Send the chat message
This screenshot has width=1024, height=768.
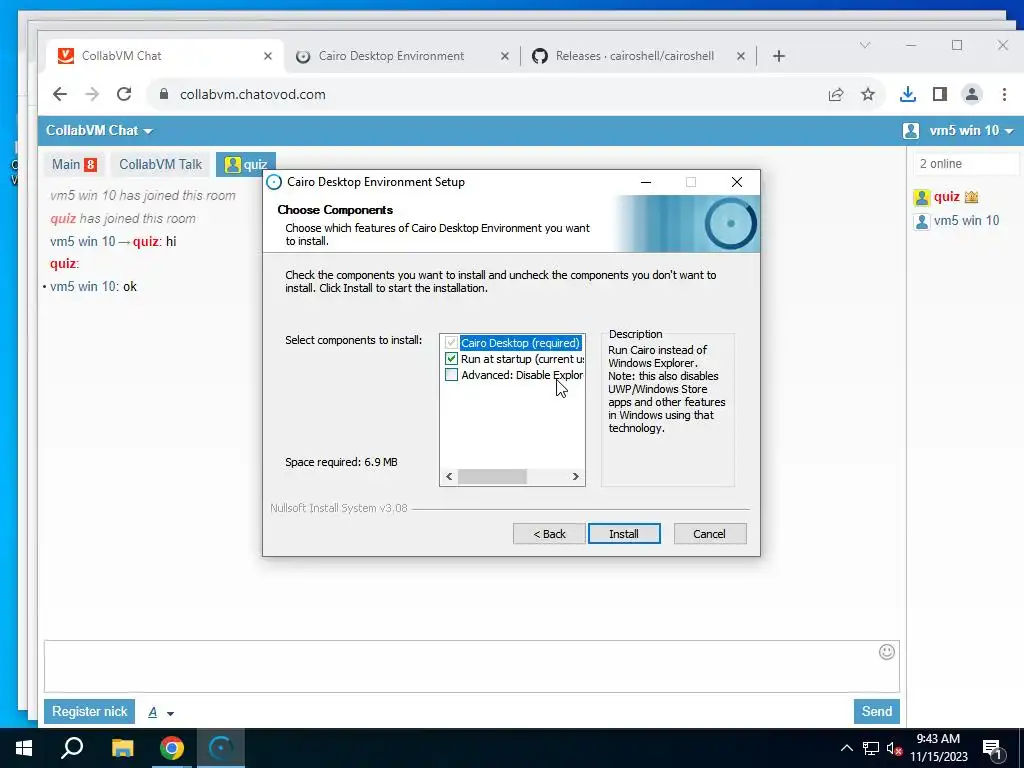pyautogui.click(x=876, y=711)
